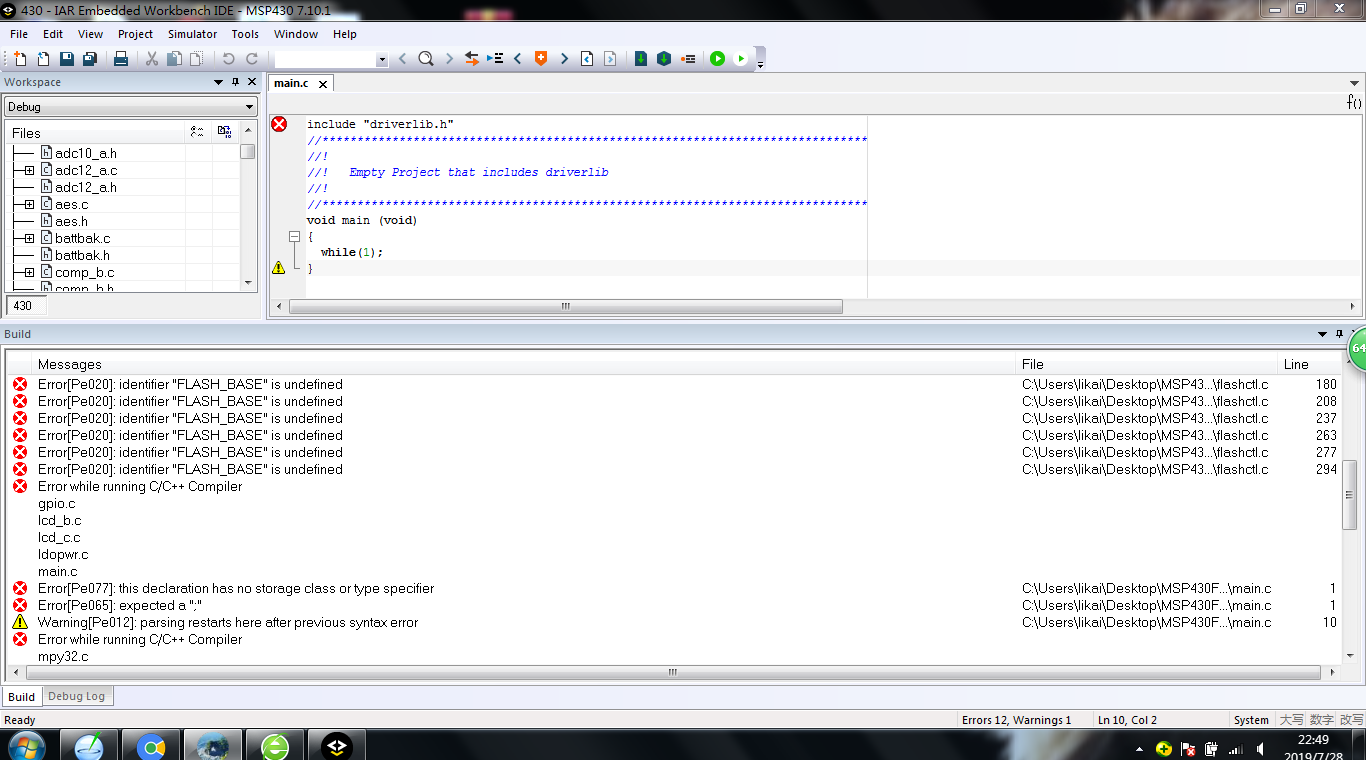Click the Redo toolbar icon
This screenshot has height=760, width=1366.
[x=252, y=59]
